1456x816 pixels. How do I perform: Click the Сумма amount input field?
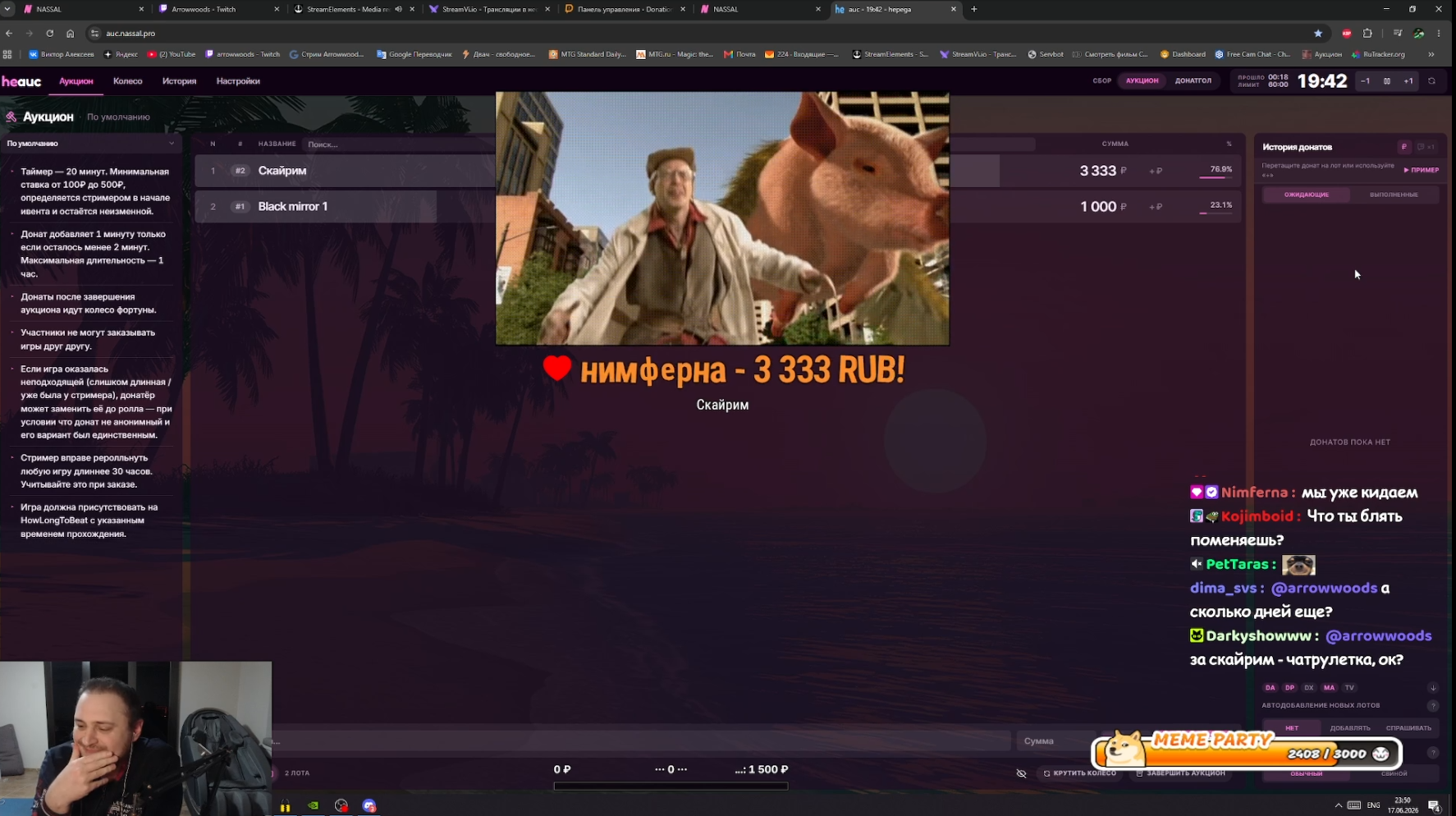tap(1056, 741)
